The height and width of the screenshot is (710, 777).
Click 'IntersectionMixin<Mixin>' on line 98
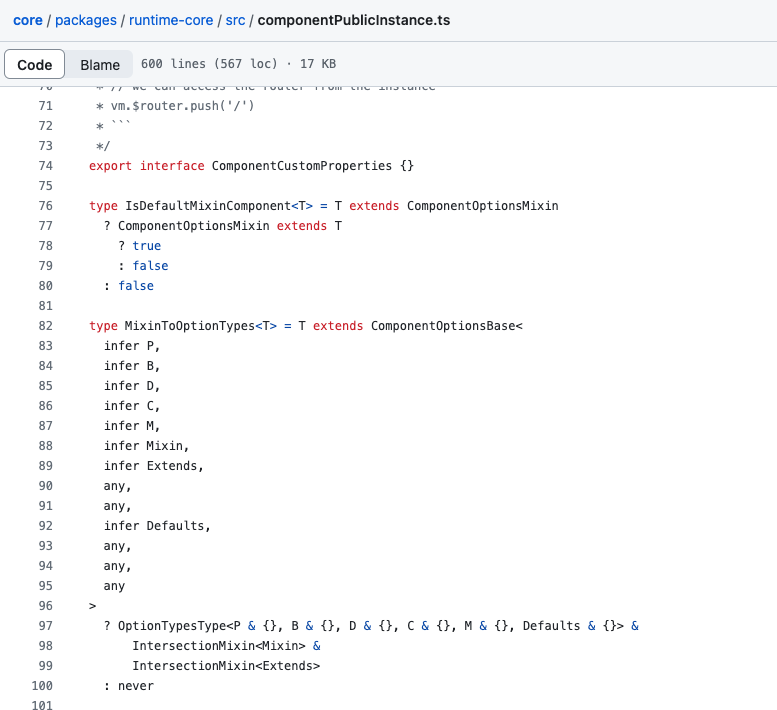pyautogui.click(x=219, y=646)
